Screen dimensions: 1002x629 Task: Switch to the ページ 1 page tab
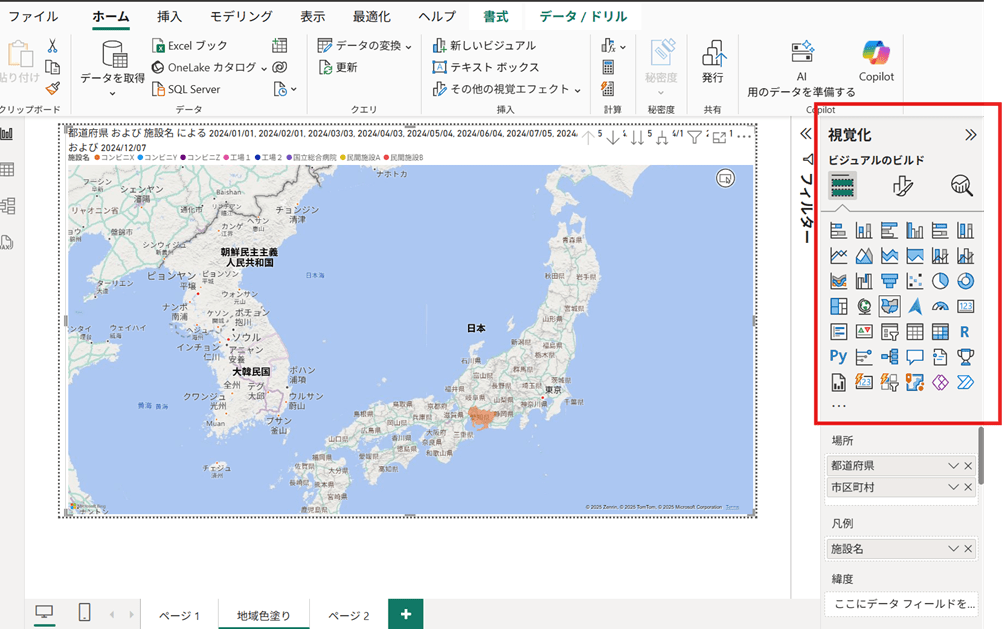point(180,616)
